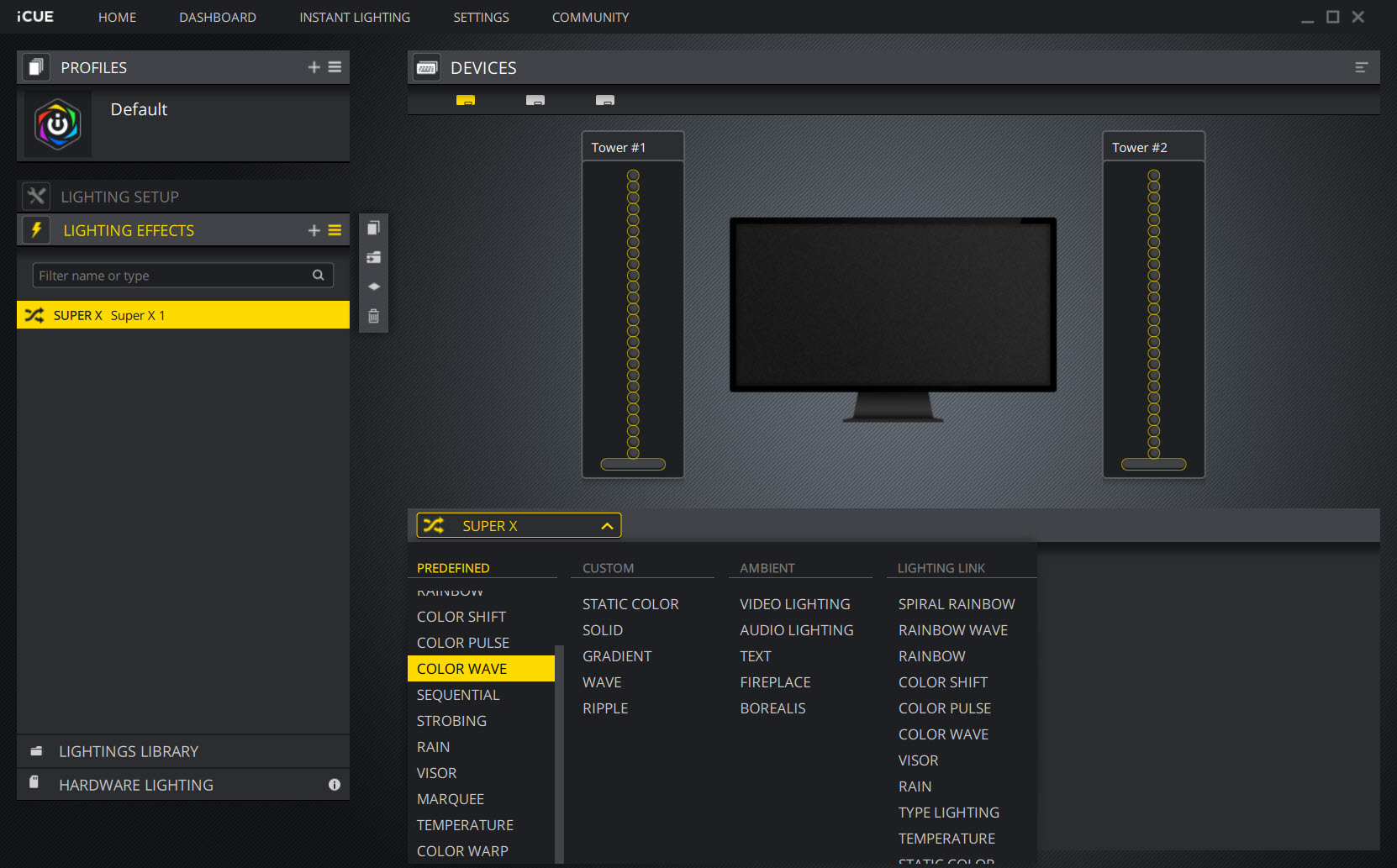Select the second device icon
The width and height of the screenshot is (1397, 868).
click(x=535, y=100)
